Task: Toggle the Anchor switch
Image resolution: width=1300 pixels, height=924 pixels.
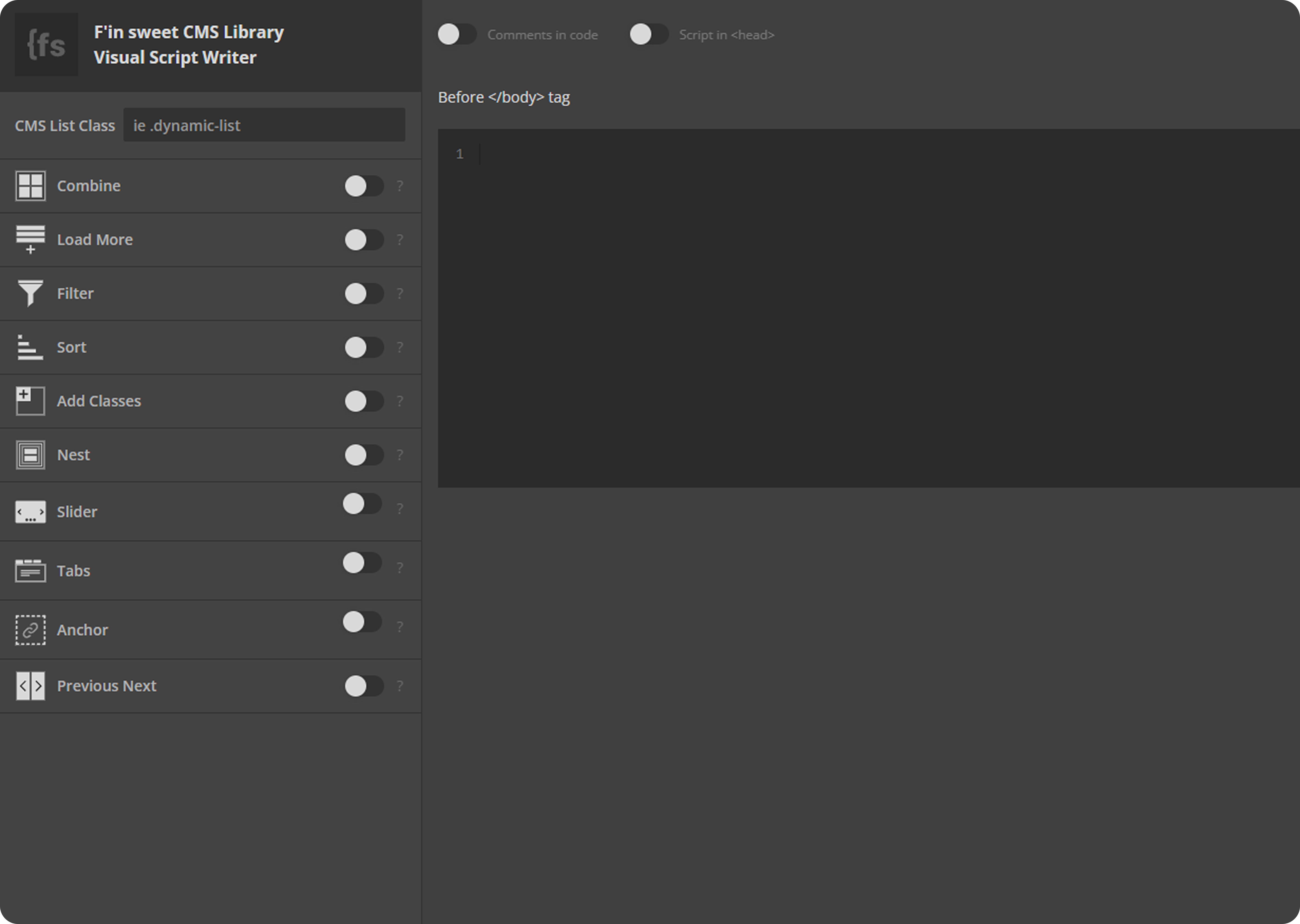Action: pos(362,622)
